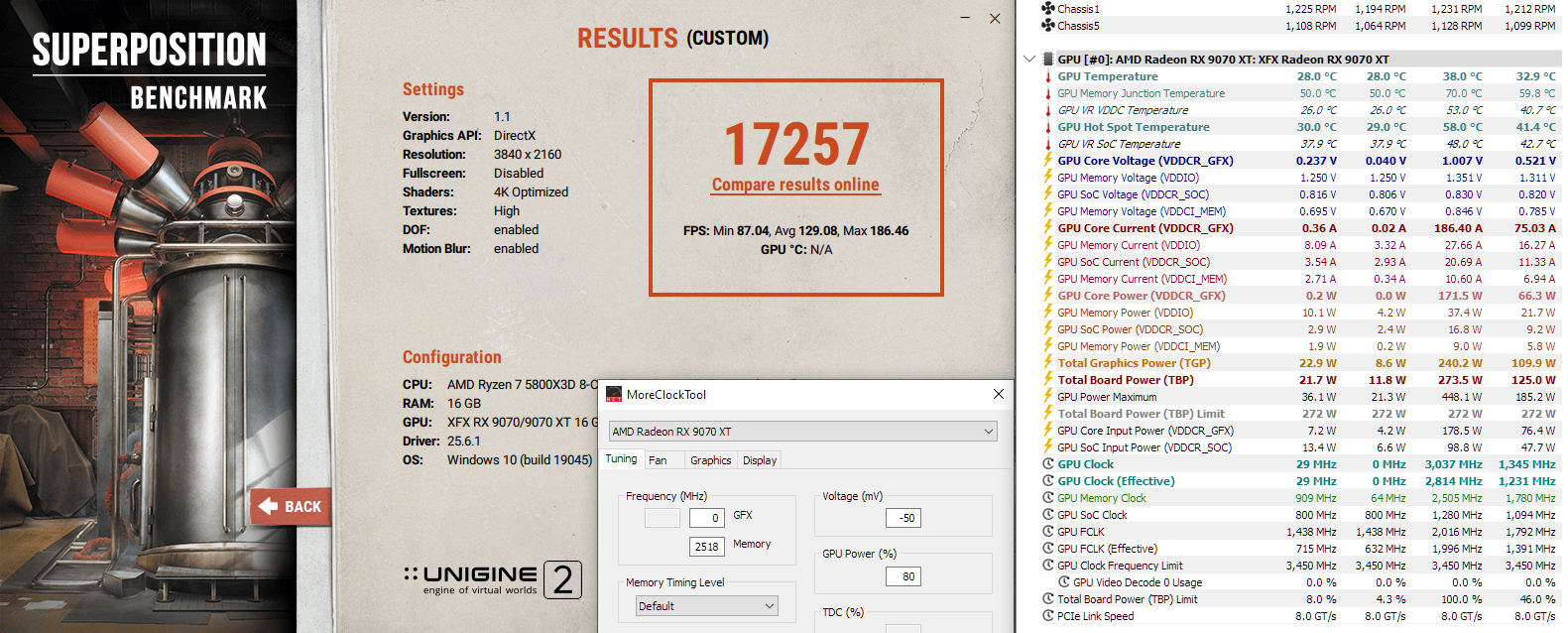Click the 3,037 MHz maximum GPU Clock value
The width and height of the screenshot is (1568, 633).
click(x=1453, y=464)
